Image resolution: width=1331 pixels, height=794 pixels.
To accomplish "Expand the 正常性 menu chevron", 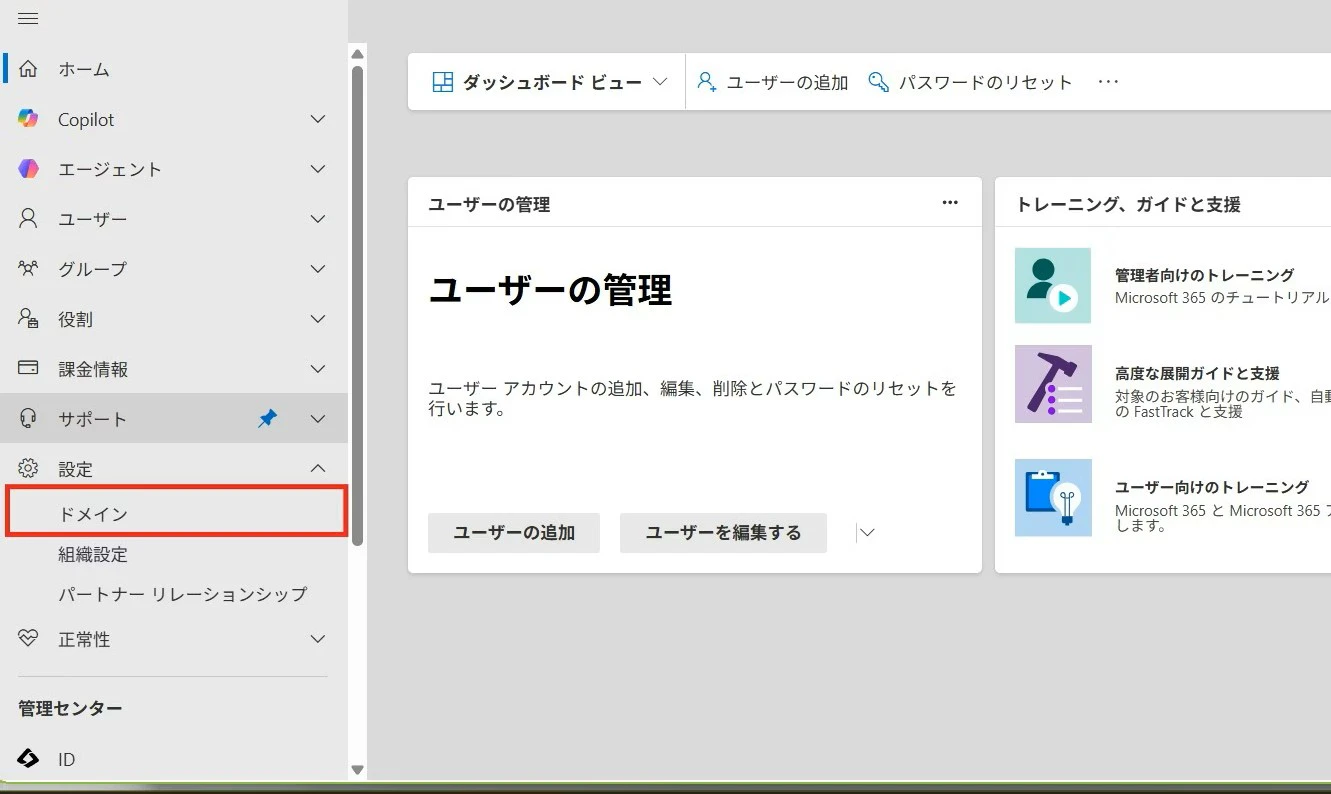I will (x=318, y=639).
